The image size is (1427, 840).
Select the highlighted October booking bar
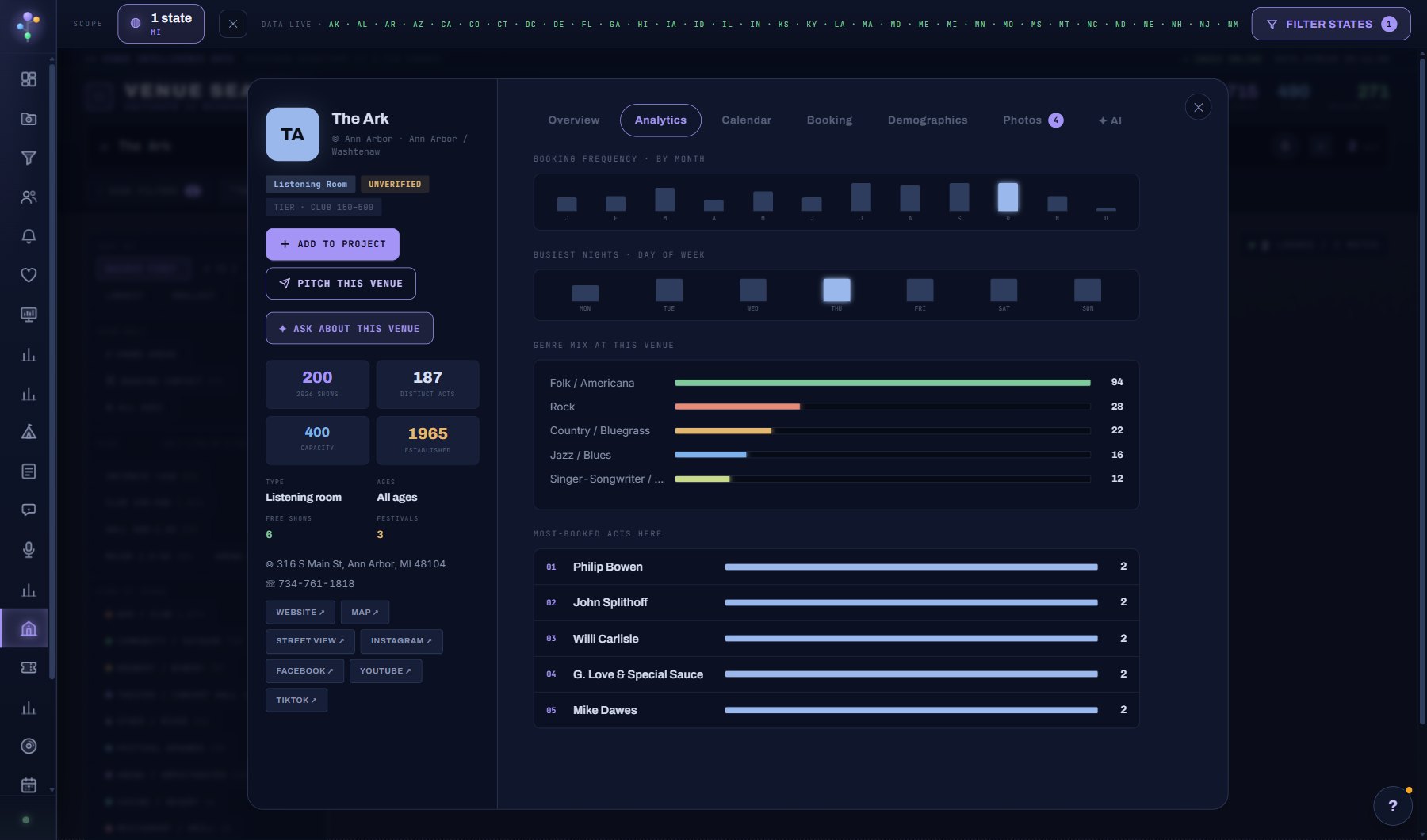[1008, 197]
